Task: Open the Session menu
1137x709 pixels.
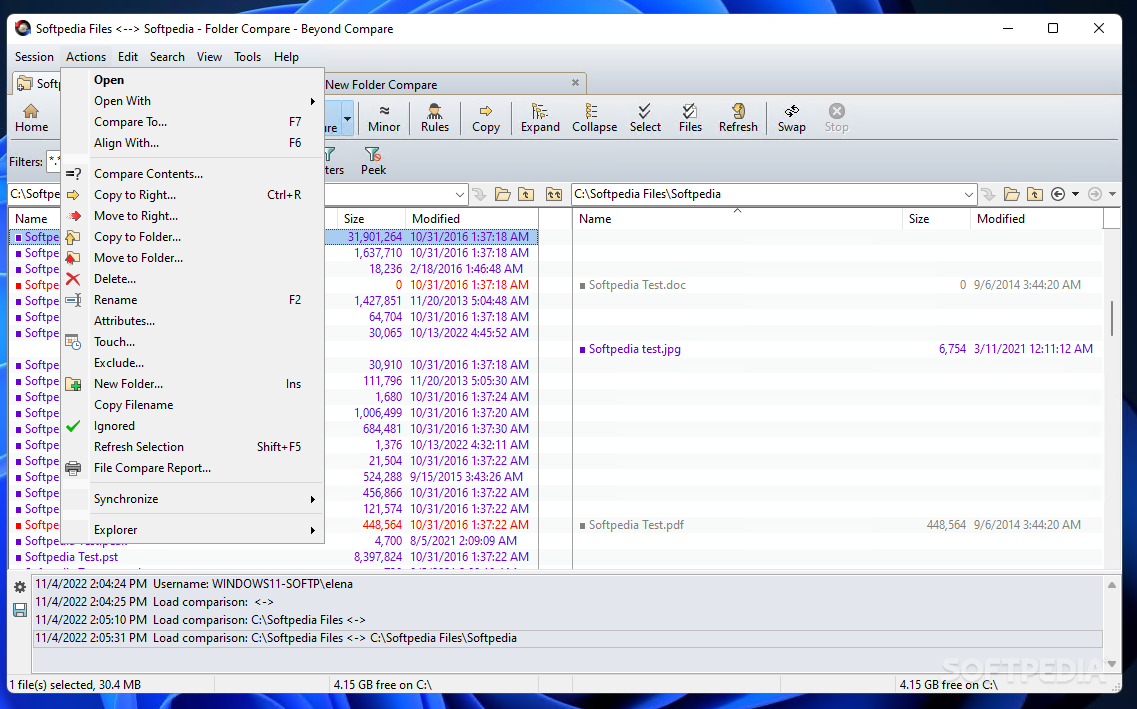Action: pos(34,57)
